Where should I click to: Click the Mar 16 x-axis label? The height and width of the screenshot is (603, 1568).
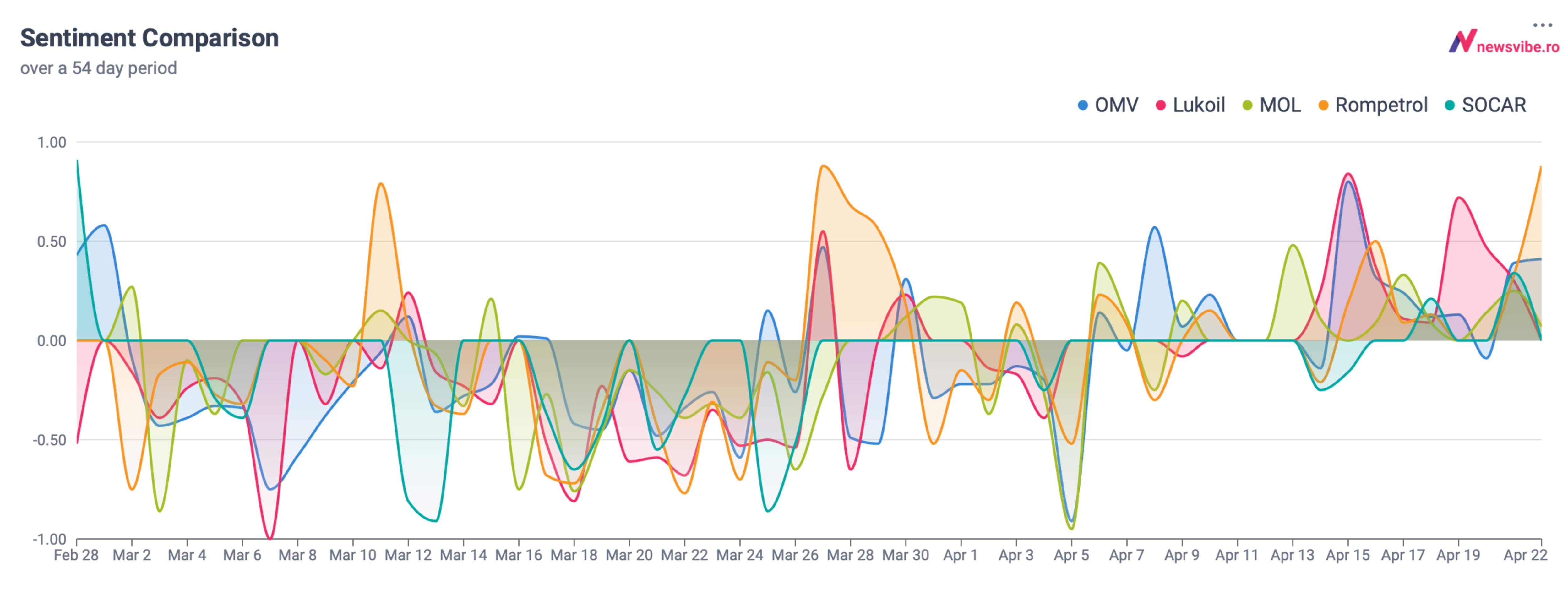[519, 556]
